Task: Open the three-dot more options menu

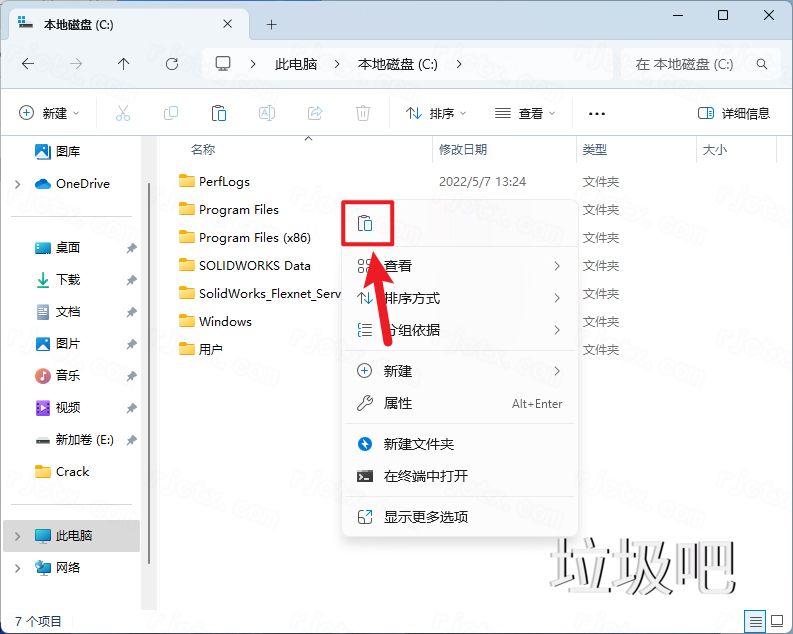Action: tap(597, 113)
